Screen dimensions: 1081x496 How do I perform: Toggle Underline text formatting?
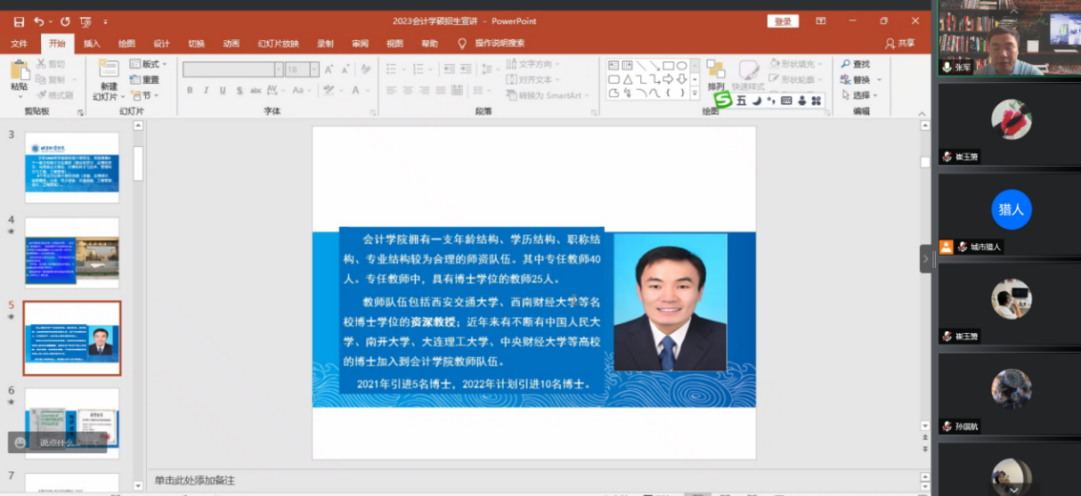[223, 91]
